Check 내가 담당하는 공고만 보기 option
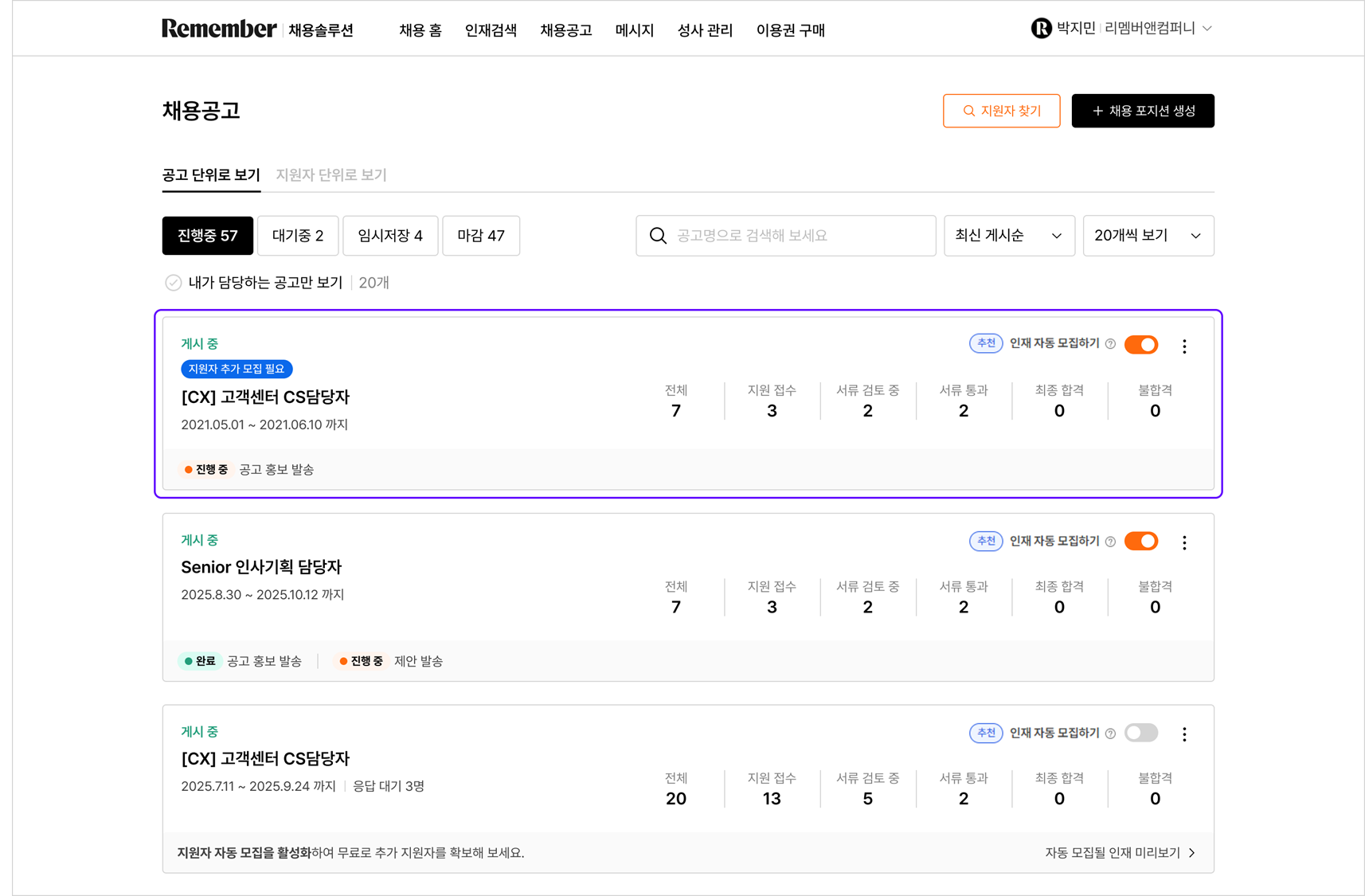 click(x=174, y=283)
